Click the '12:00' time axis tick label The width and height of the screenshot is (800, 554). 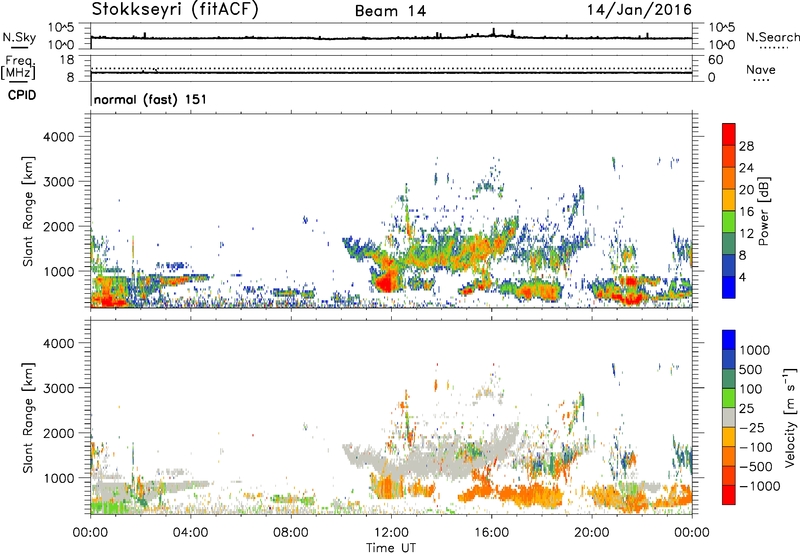[391, 533]
